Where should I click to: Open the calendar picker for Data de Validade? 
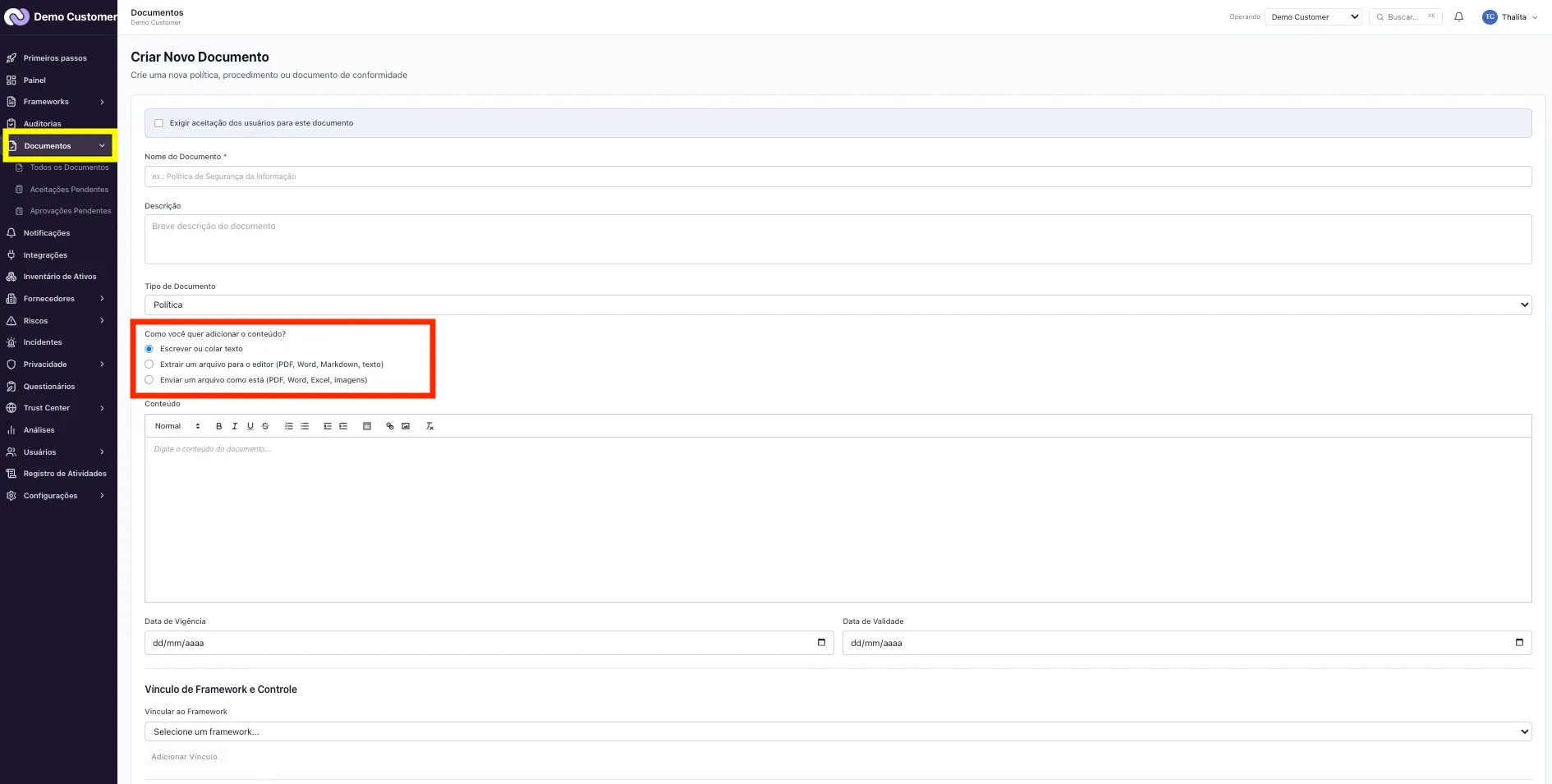pyautogui.click(x=1519, y=643)
